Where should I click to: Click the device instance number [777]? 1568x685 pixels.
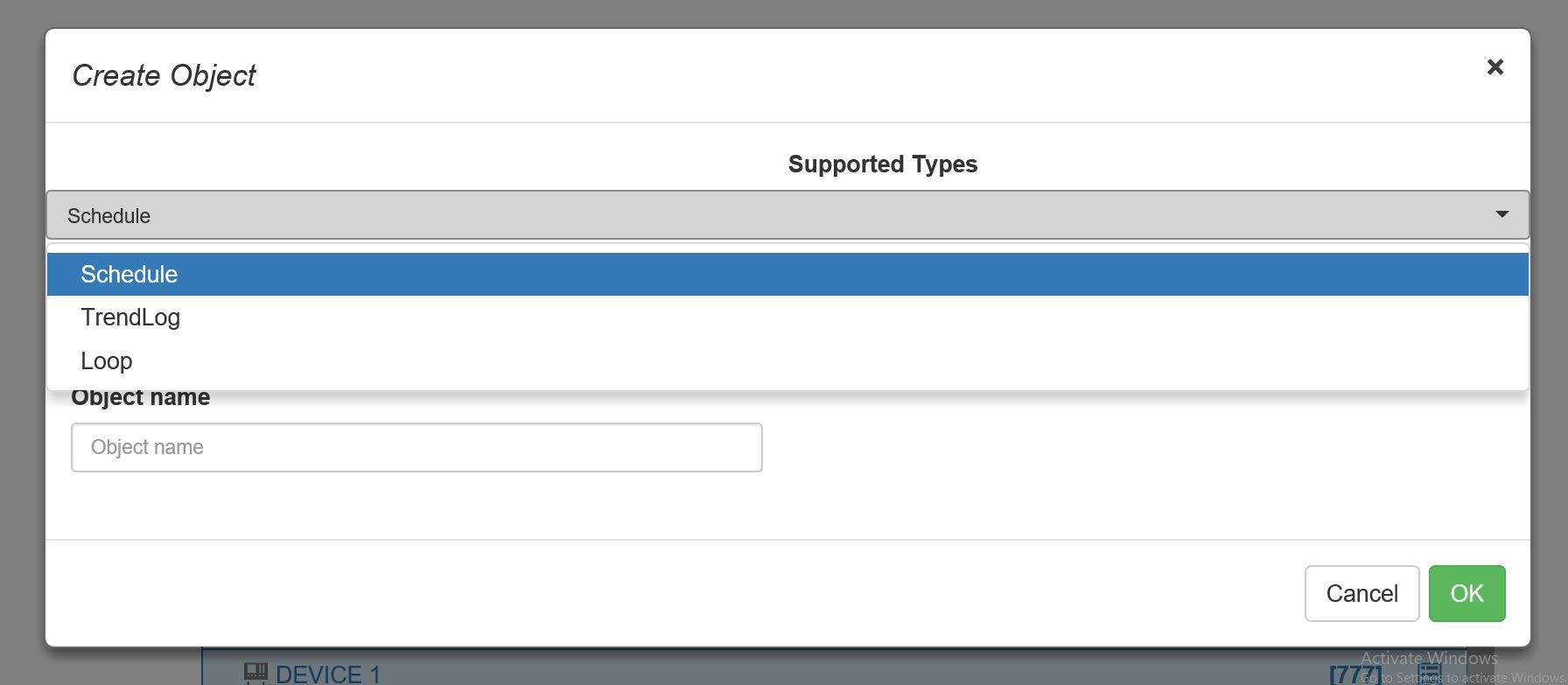tap(1355, 674)
